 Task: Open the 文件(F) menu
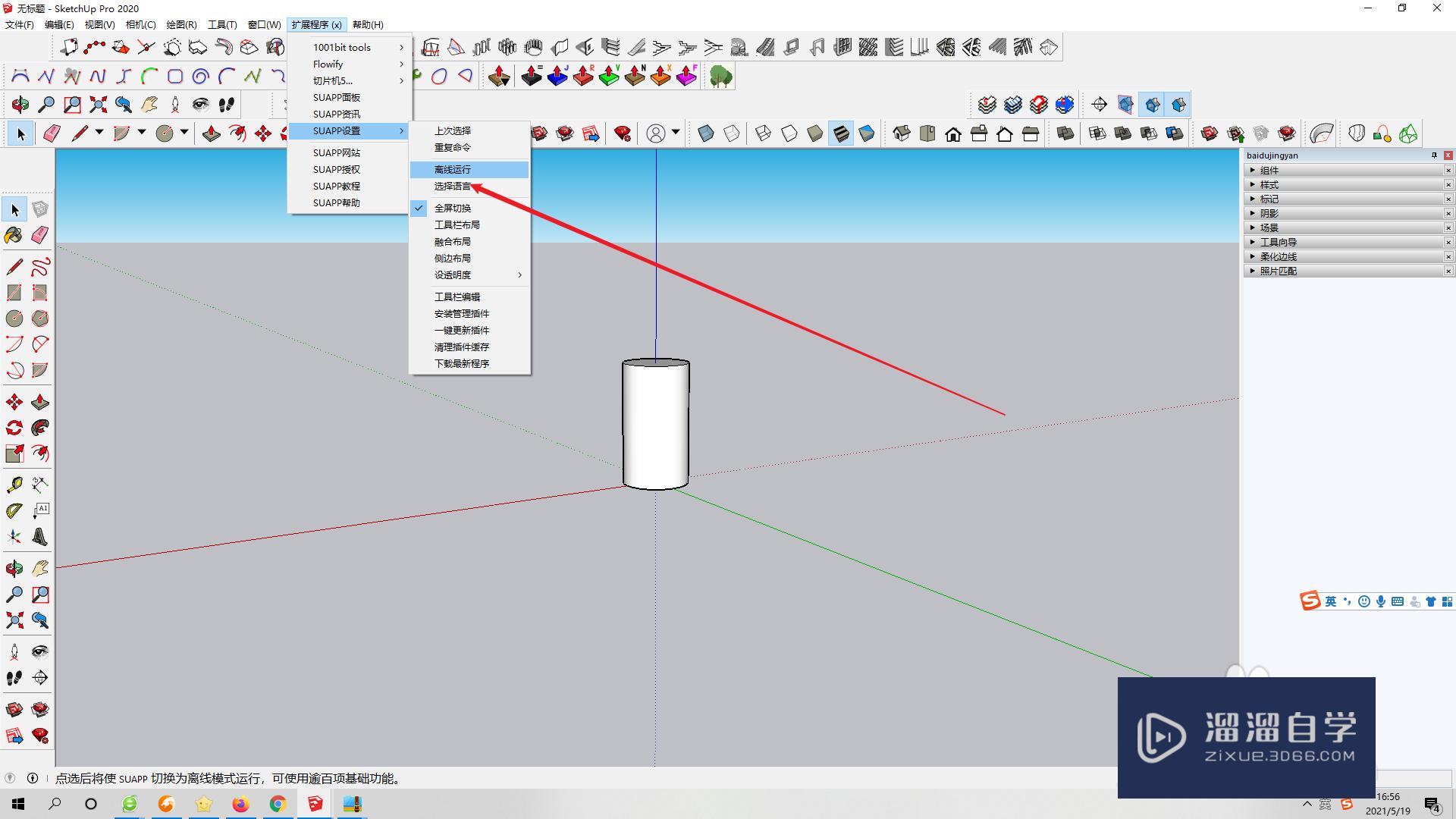(x=20, y=24)
